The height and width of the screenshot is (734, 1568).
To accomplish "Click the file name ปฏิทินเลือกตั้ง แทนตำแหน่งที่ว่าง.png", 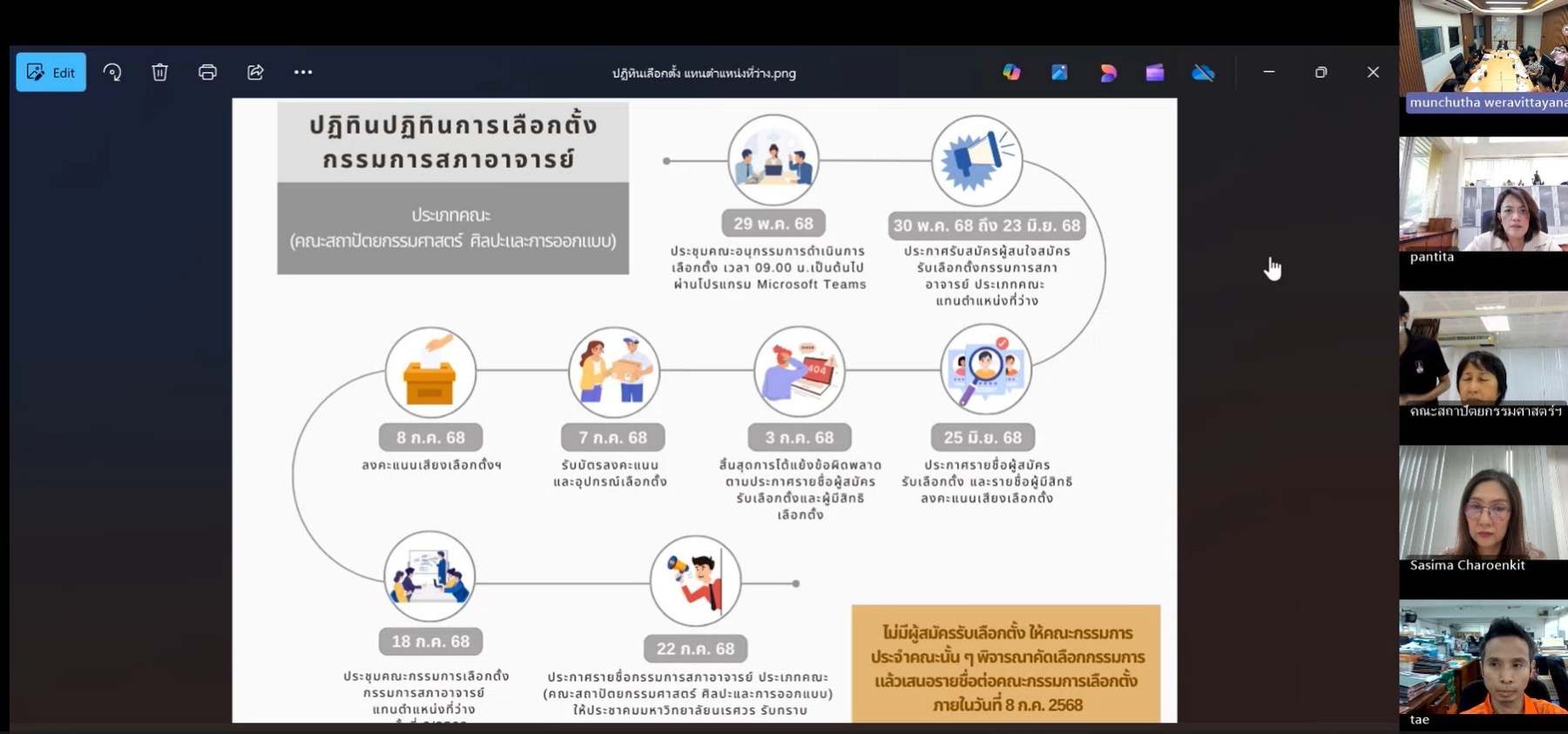I will pos(704,73).
